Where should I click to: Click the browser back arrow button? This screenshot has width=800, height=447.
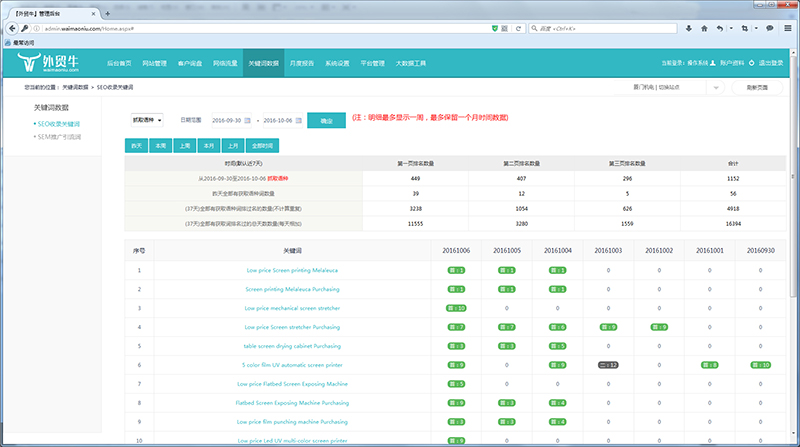tap(13, 30)
